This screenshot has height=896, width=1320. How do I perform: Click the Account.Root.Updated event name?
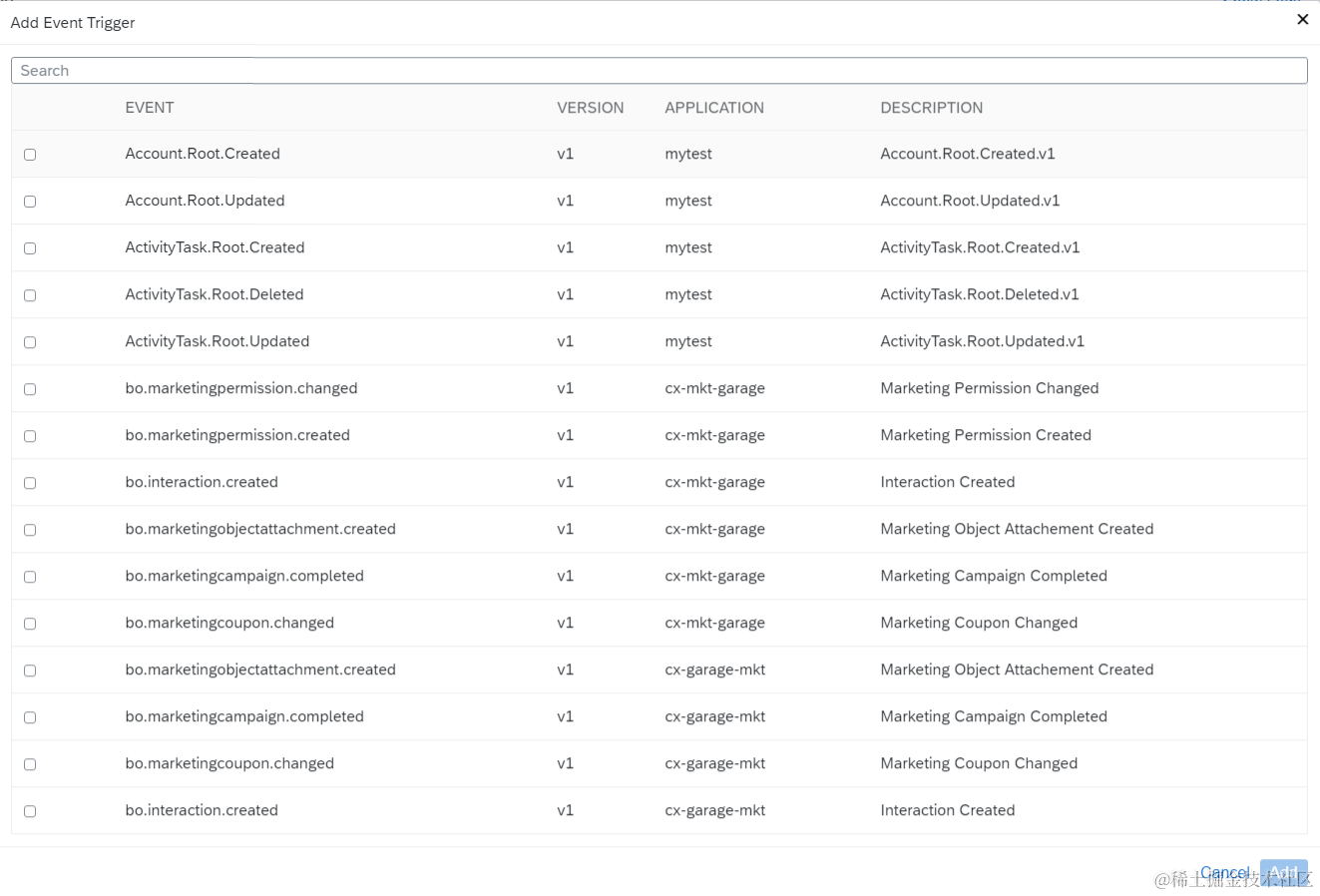pos(205,201)
